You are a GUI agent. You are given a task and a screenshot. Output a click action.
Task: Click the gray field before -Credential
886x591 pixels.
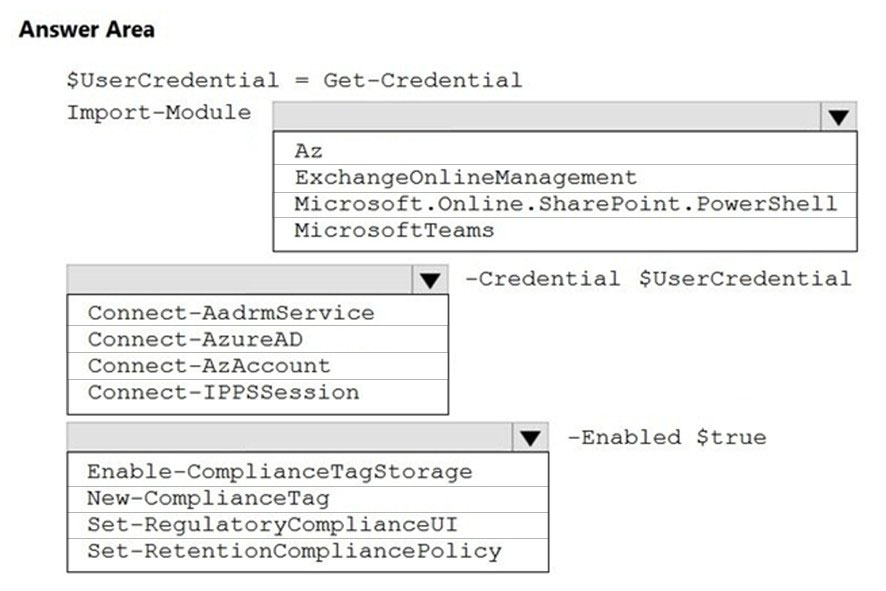click(x=240, y=280)
